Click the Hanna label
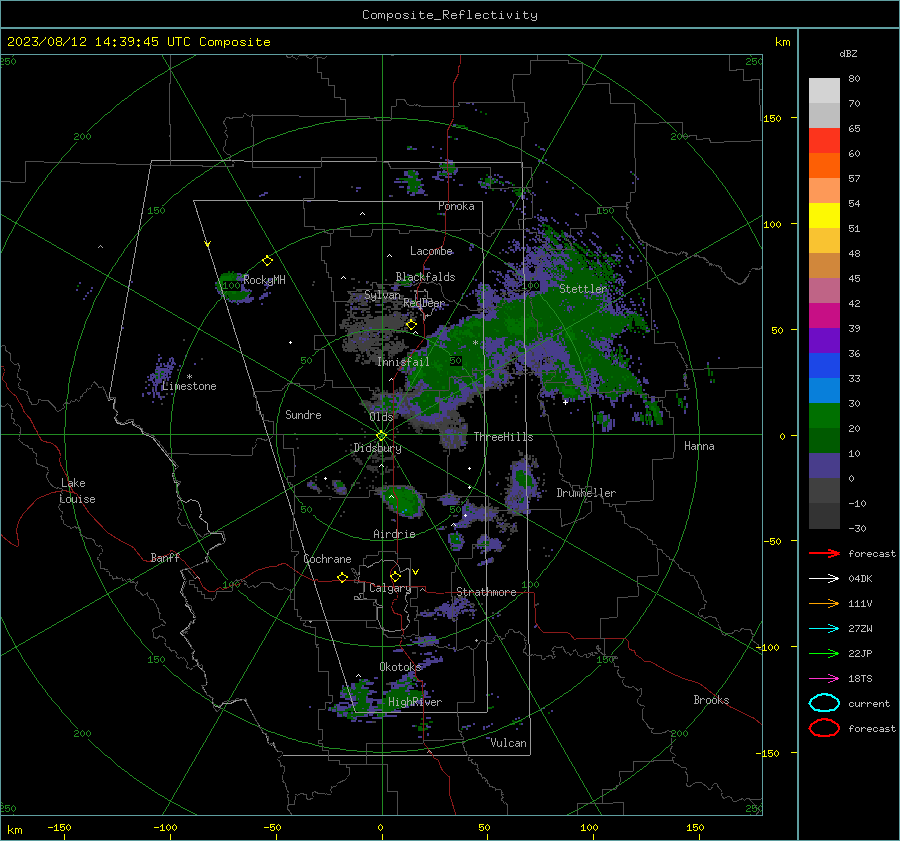 [x=699, y=446]
